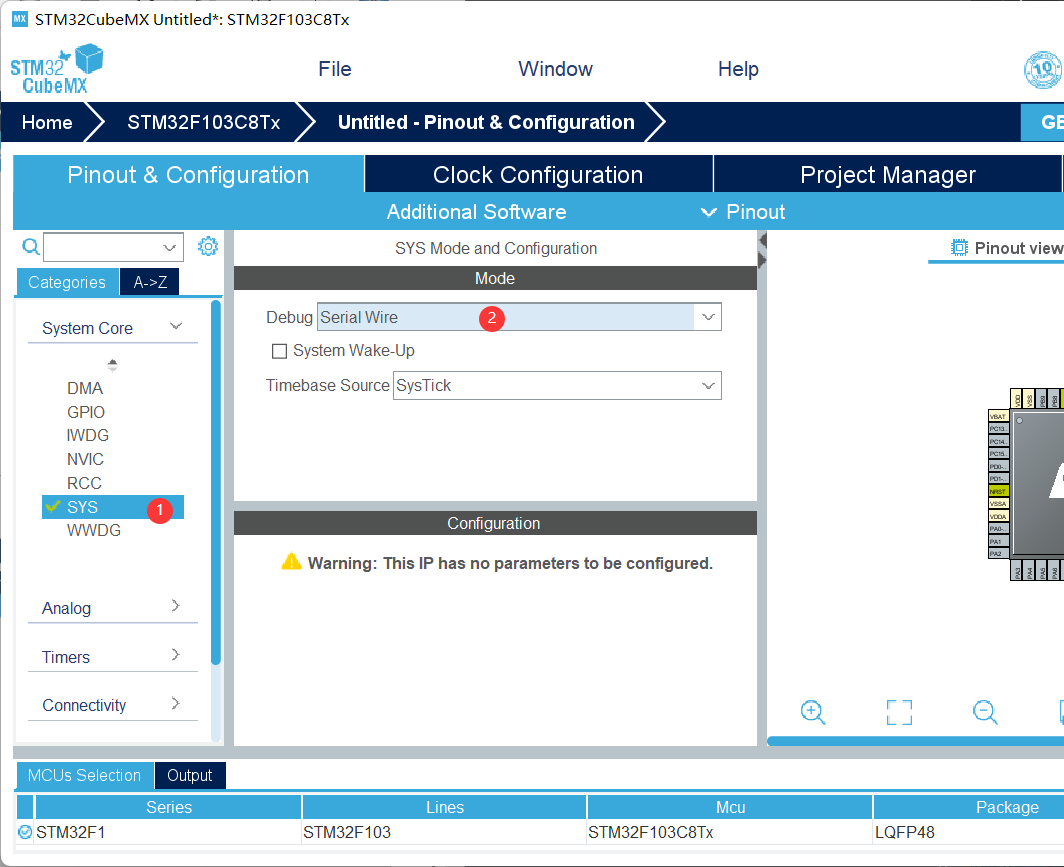The width and height of the screenshot is (1064, 867).
Task: Zoom in on the pinout view
Action: click(813, 712)
